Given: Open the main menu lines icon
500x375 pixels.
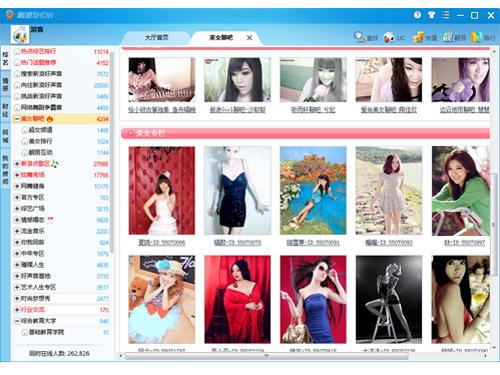Looking at the screenshot, I should (446, 15).
